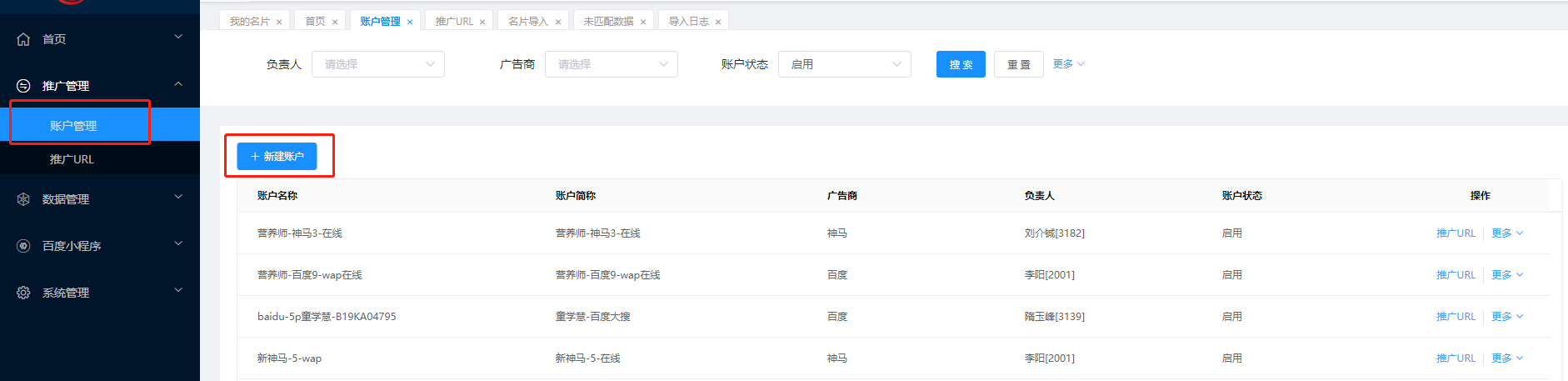Click the 推广管理 sidebar icon
This screenshot has height=381, width=1568.
click(x=23, y=86)
